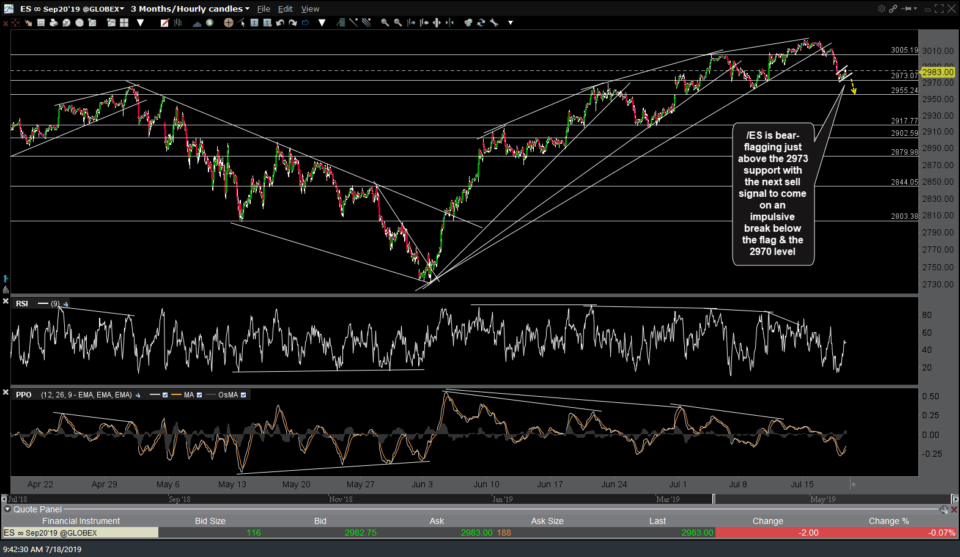Click the undo arrow icon in toolbar
This screenshot has height=557, width=960.
(x=280, y=23)
